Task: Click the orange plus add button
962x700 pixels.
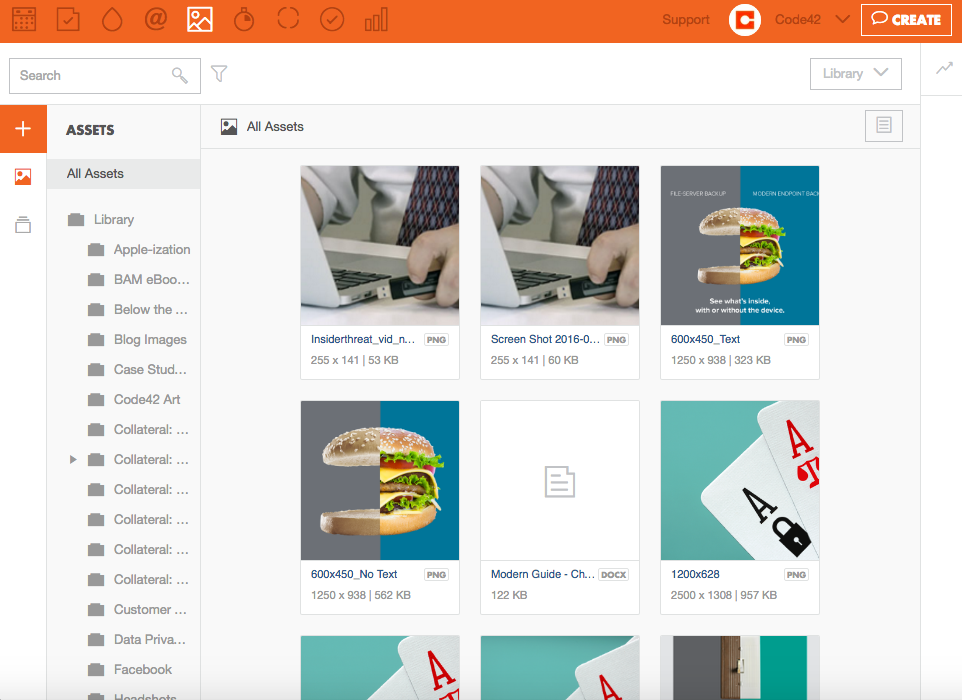Action: coord(23,129)
